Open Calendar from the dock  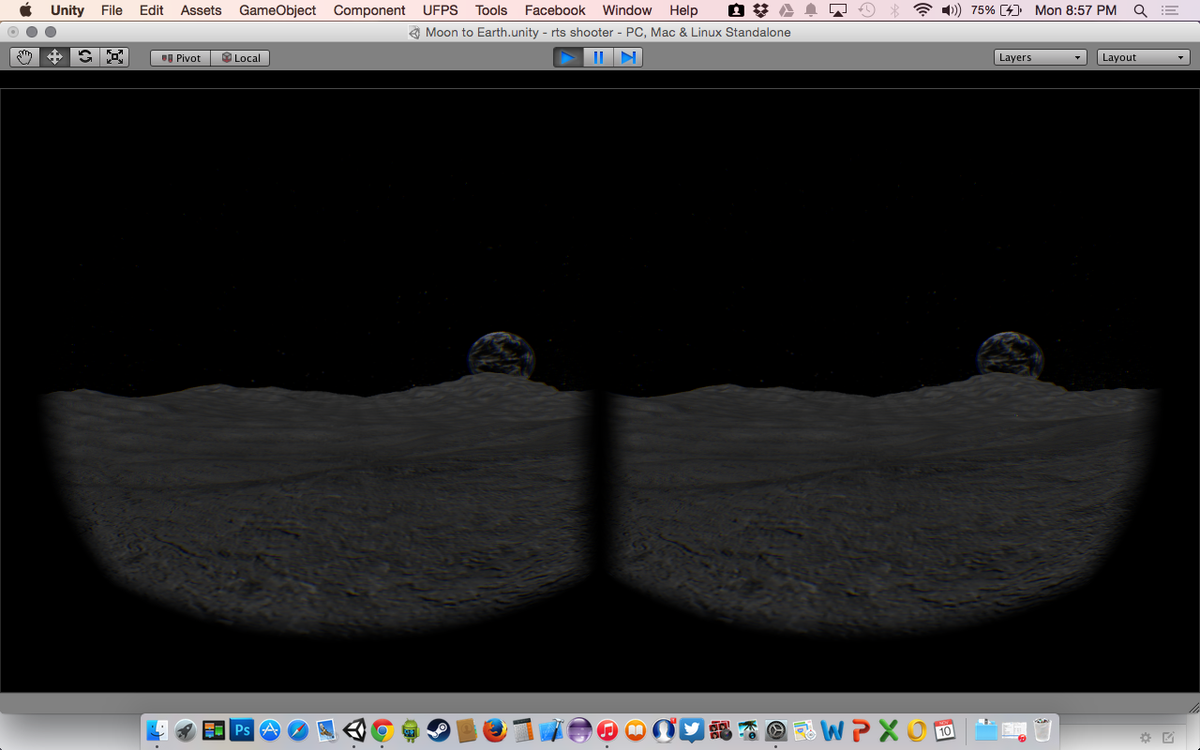pos(944,731)
